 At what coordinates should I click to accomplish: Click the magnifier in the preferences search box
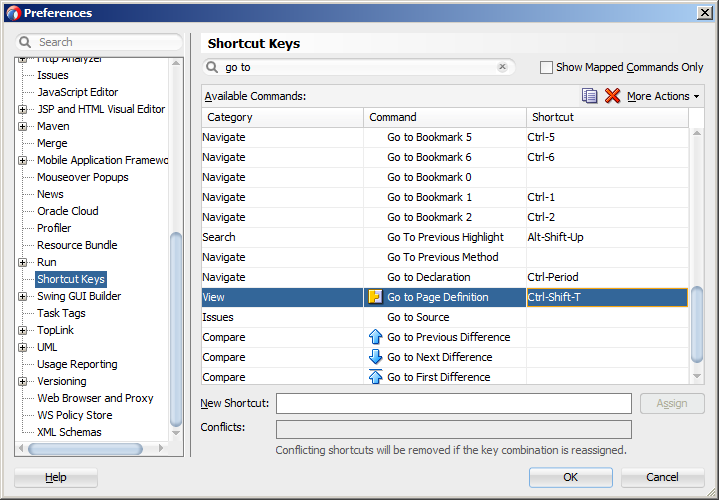[x=25, y=42]
